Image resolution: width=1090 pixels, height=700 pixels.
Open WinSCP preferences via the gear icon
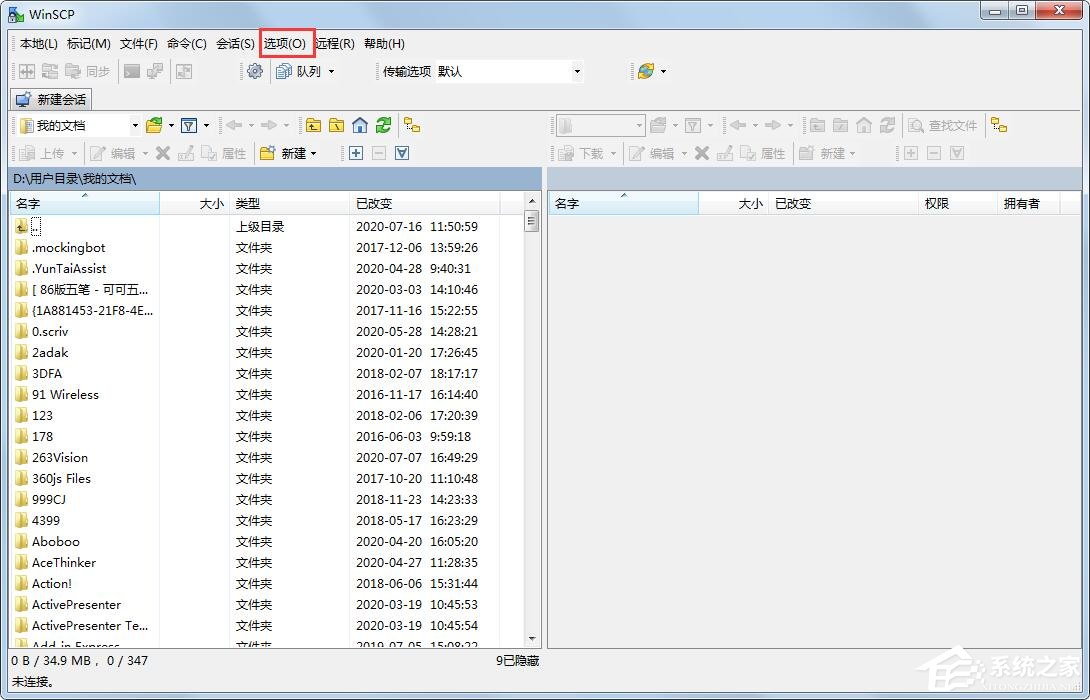tap(254, 71)
